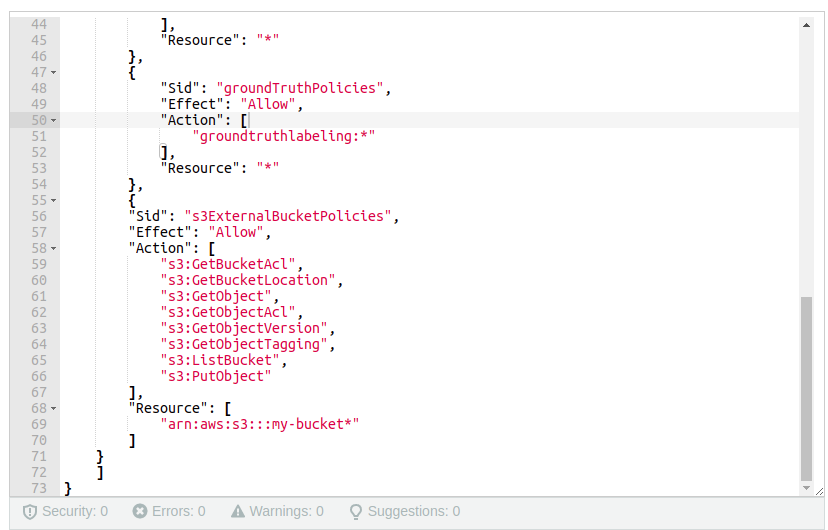Image resolution: width=828 pixels, height=530 pixels.
Task: Fold the Action array at line 58
Action: pyautogui.click(x=53, y=249)
